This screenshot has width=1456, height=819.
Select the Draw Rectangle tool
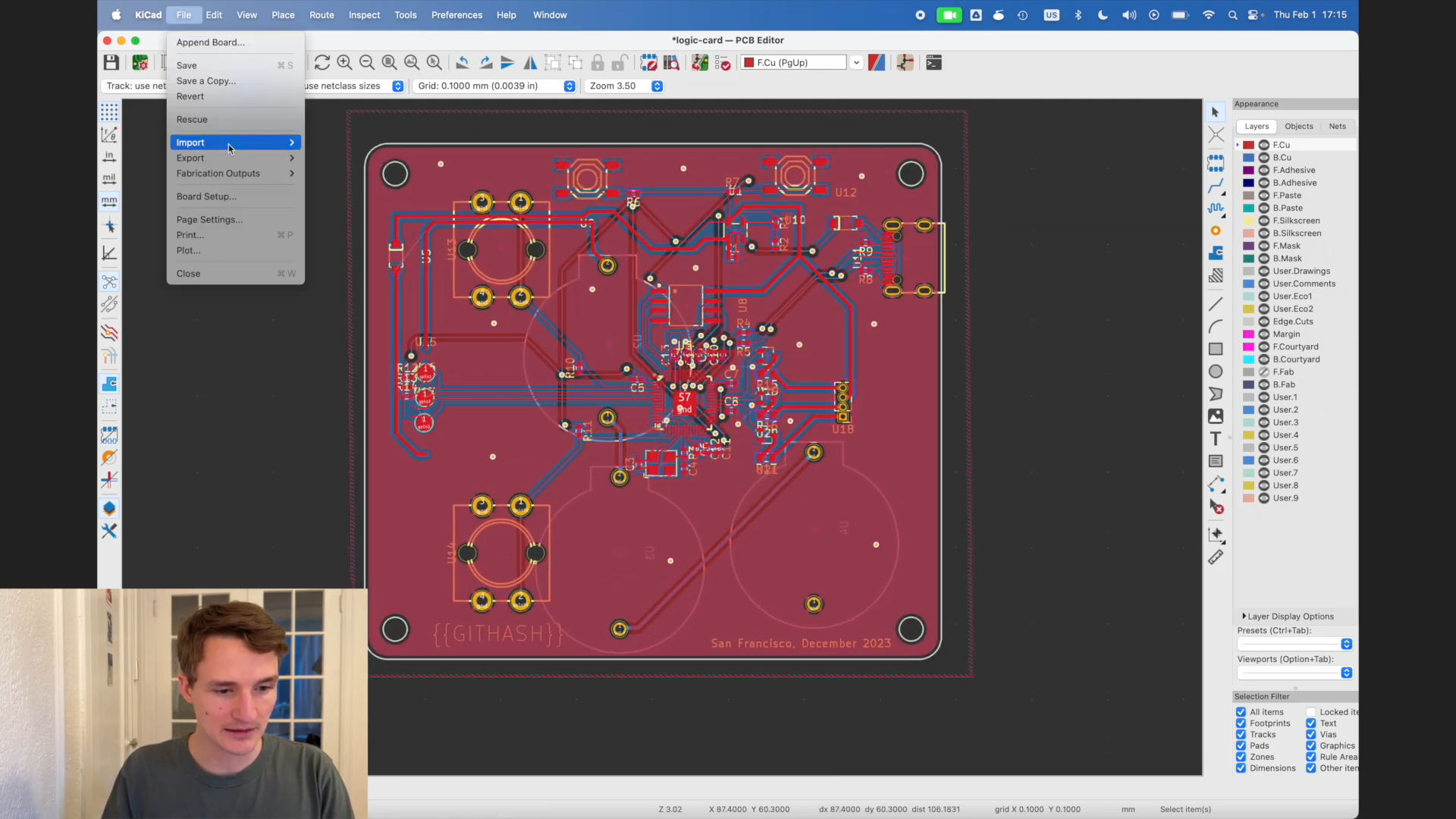pos(1216,349)
